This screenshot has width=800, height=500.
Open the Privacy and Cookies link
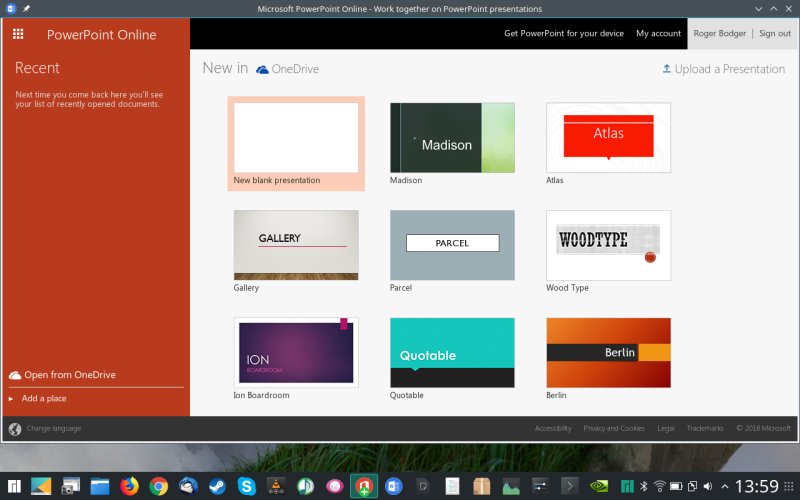(x=613, y=429)
